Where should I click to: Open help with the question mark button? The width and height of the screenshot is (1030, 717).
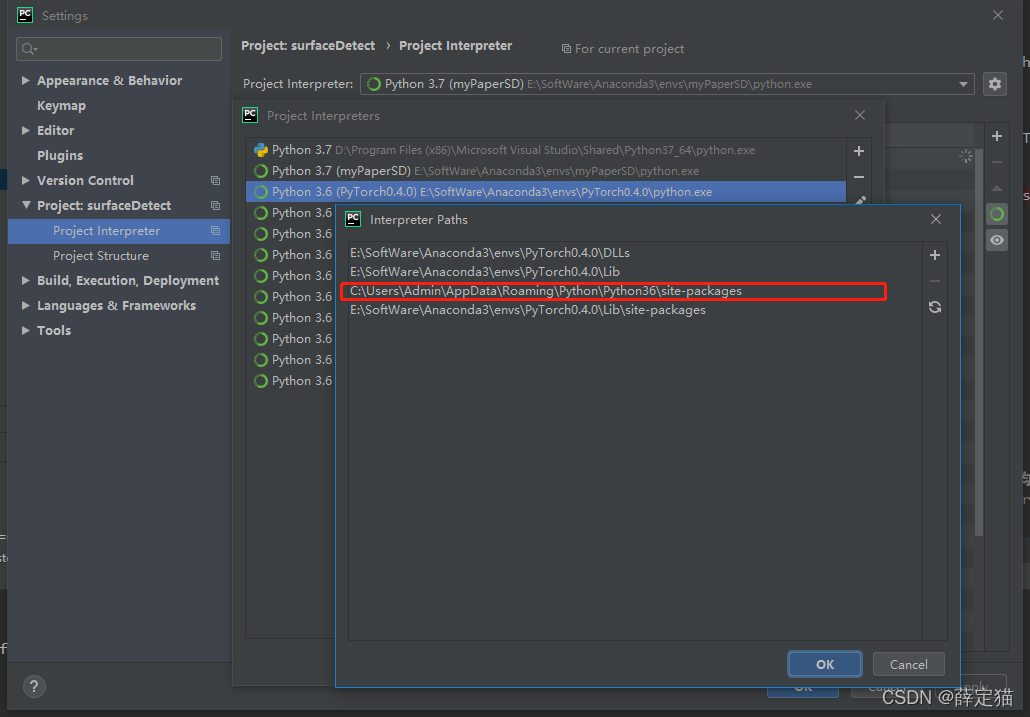34,687
